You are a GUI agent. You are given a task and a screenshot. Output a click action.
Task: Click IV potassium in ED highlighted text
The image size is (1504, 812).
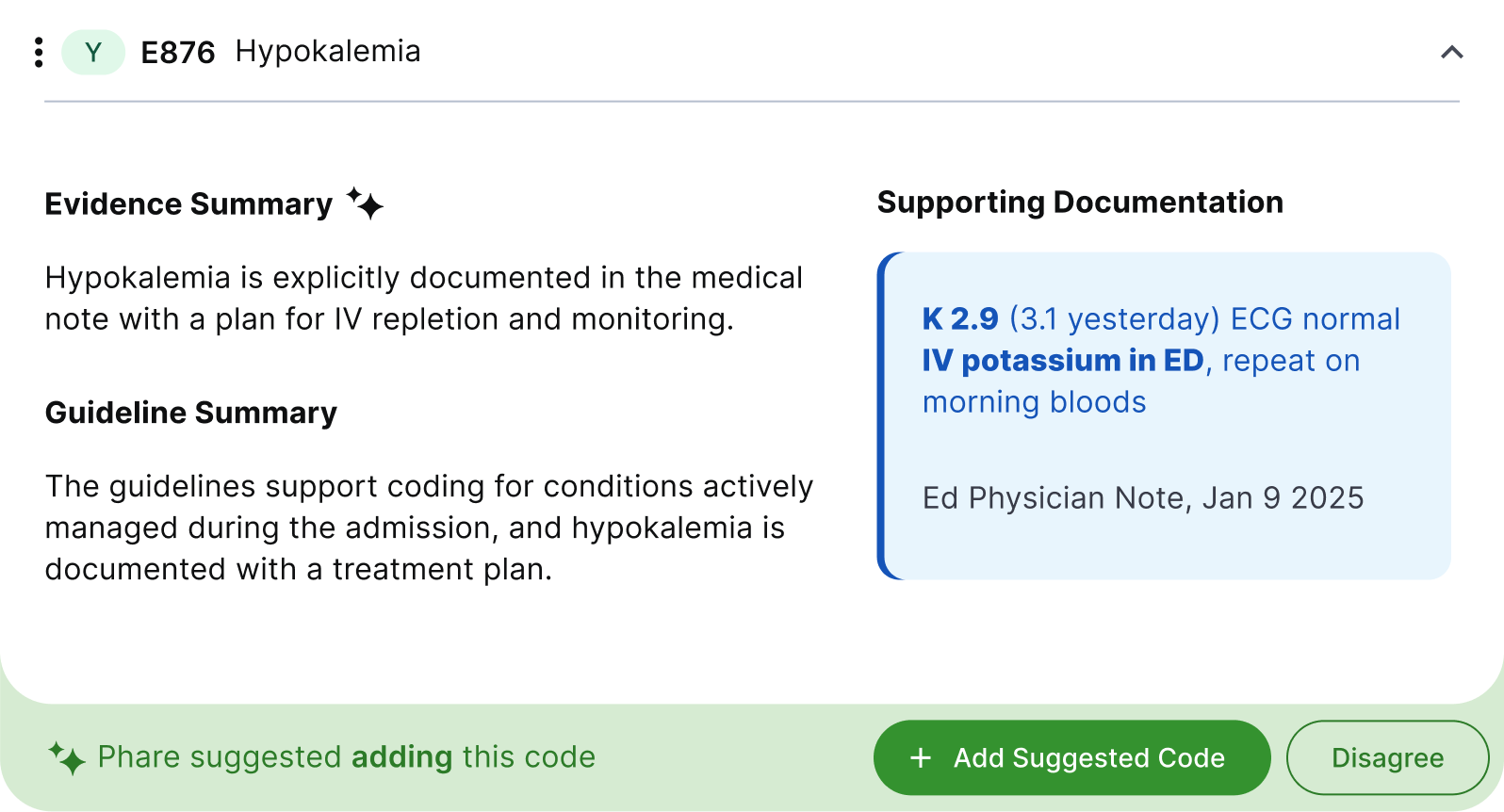click(x=1063, y=361)
